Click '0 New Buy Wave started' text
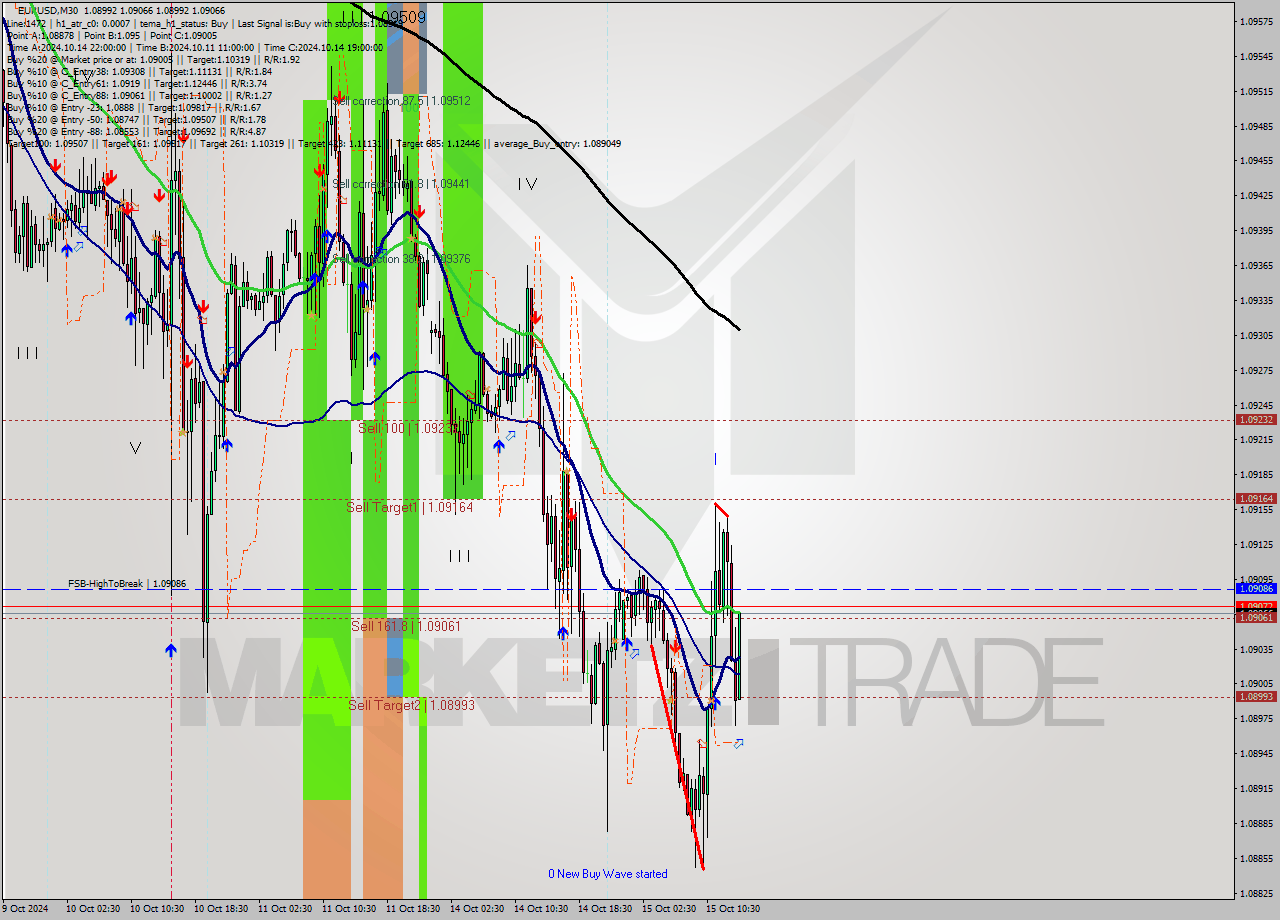 click(608, 874)
